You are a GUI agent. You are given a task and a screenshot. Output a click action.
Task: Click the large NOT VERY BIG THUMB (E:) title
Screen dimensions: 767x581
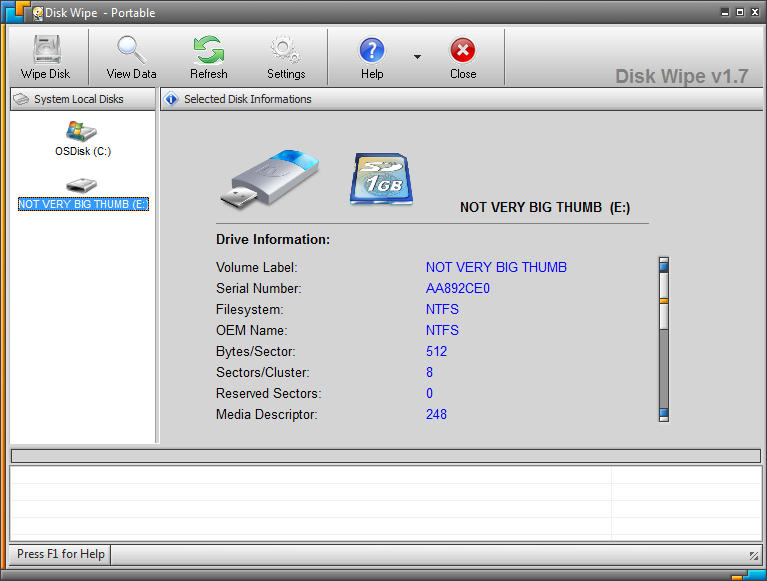[545, 207]
